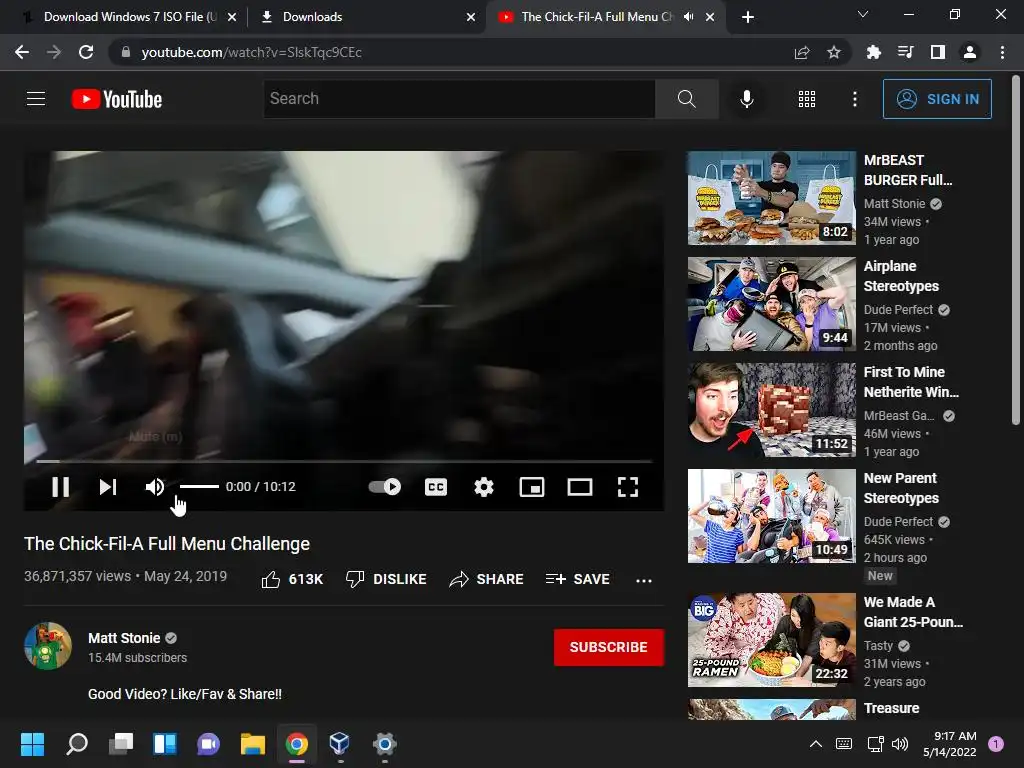This screenshot has height=768, width=1024.
Task: Enter full screen mode
Action: (628, 487)
